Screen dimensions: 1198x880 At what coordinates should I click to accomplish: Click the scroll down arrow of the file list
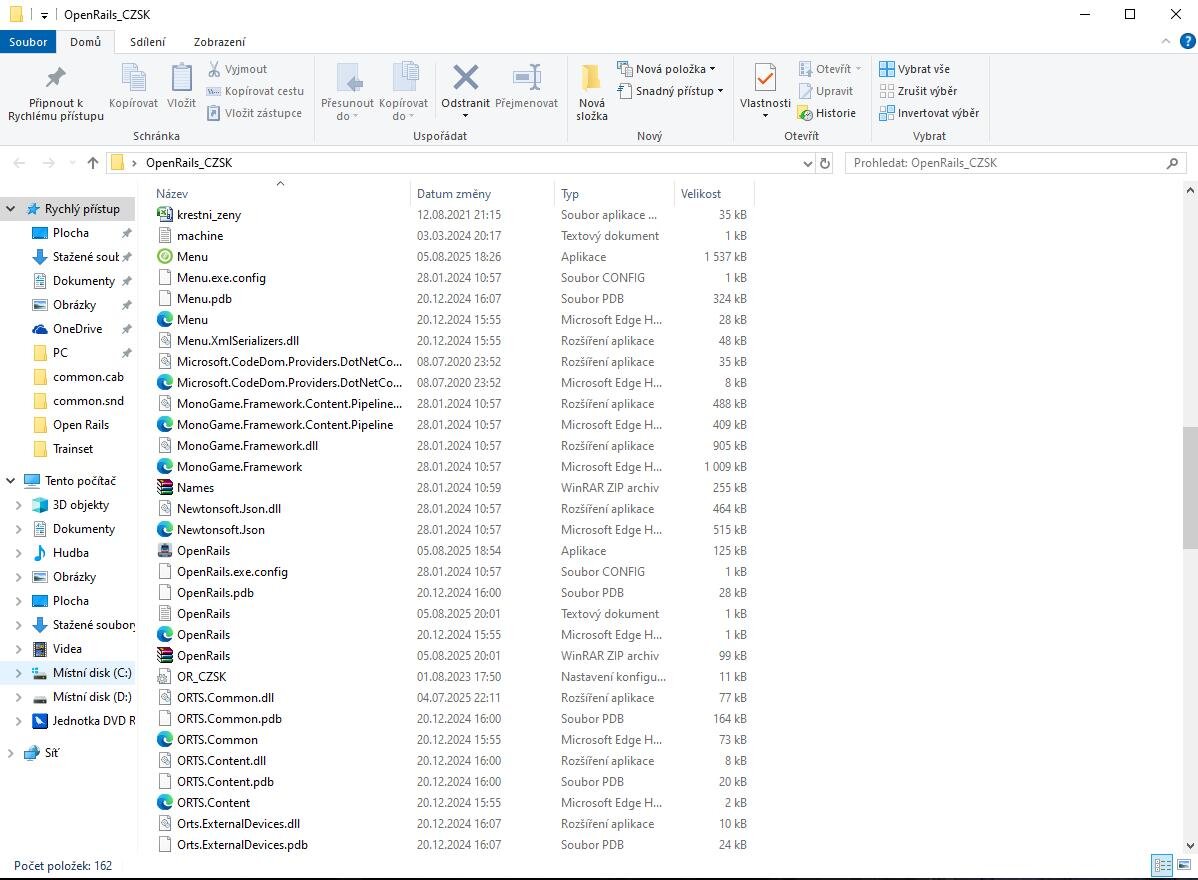point(1190,845)
